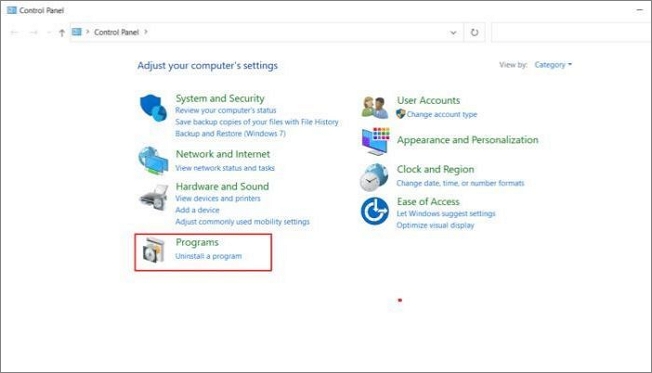Open Appearance and Personalization monitor icon

(375, 141)
